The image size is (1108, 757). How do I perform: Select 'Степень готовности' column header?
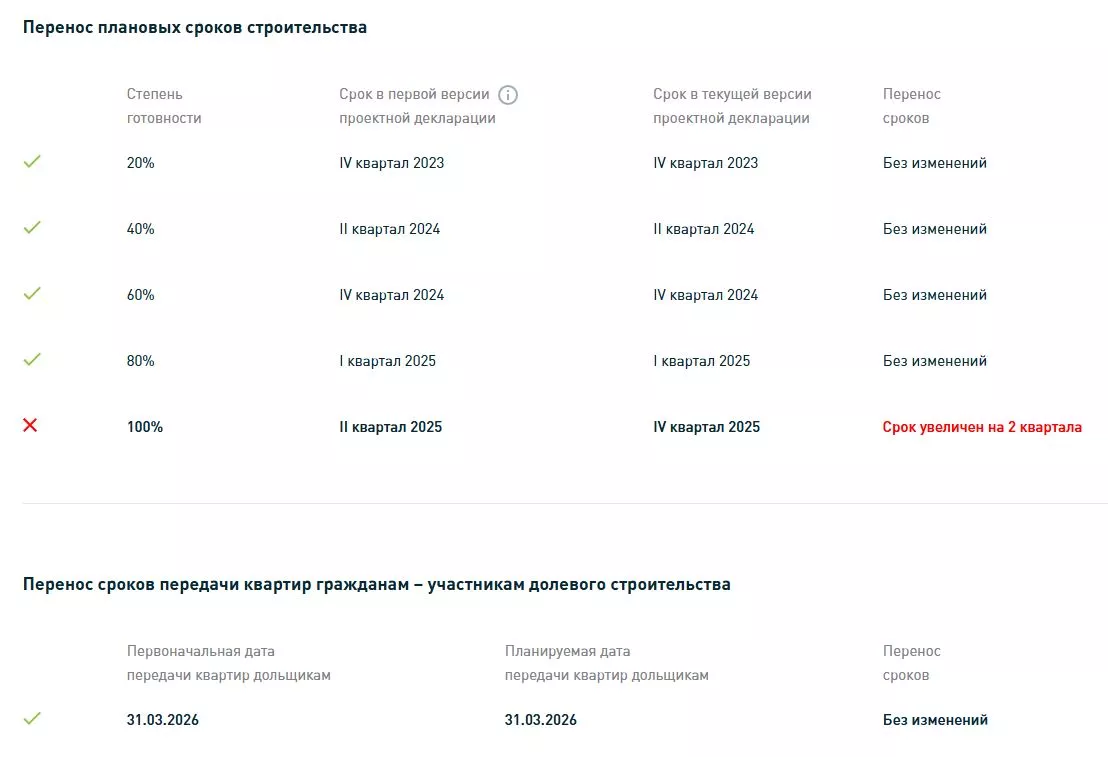(x=164, y=106)
